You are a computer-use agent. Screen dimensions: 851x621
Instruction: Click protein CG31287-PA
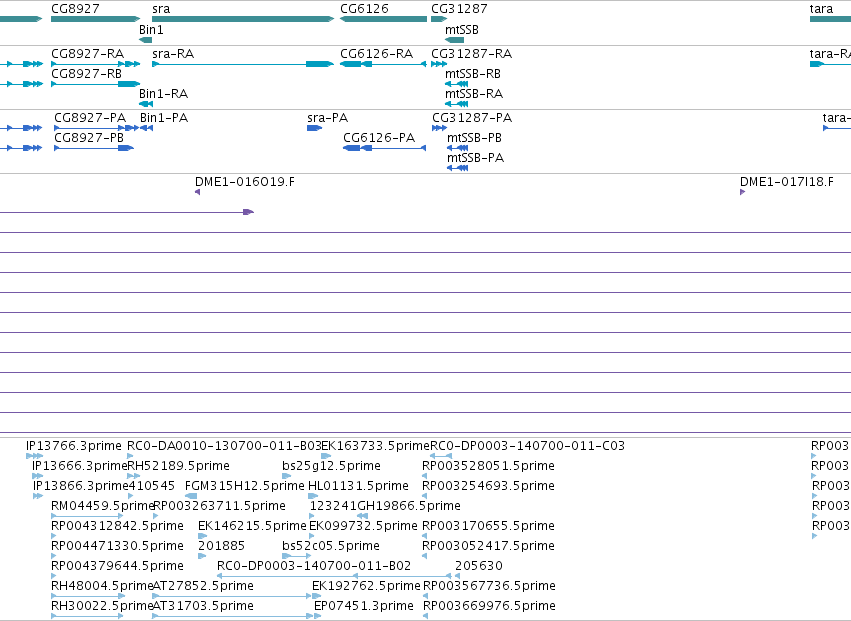(440, 128)
